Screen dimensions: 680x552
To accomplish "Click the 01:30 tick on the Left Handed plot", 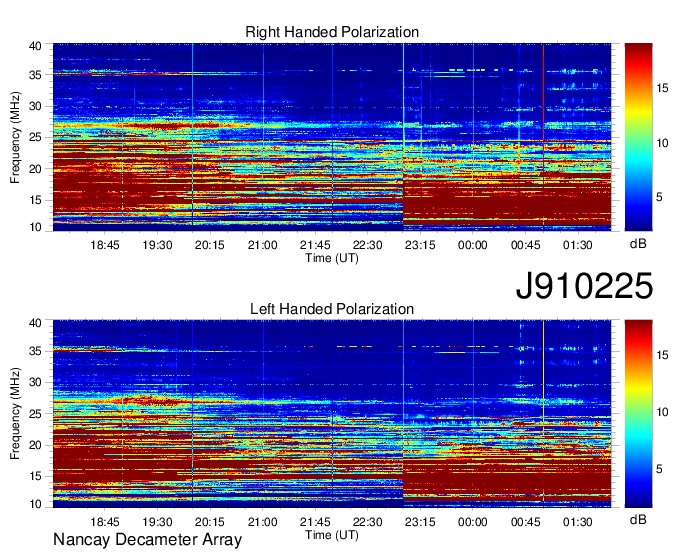I will (578, 522).
